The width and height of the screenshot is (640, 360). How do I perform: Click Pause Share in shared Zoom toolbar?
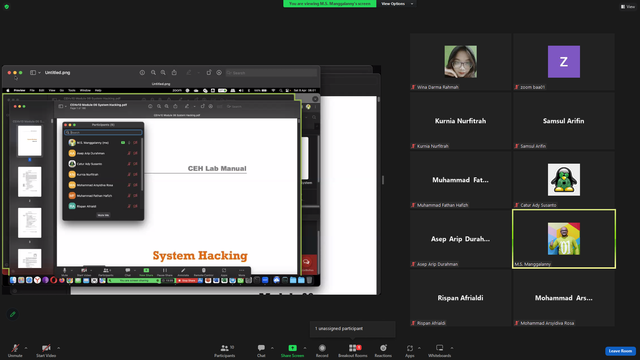click(x=164, y=272)
